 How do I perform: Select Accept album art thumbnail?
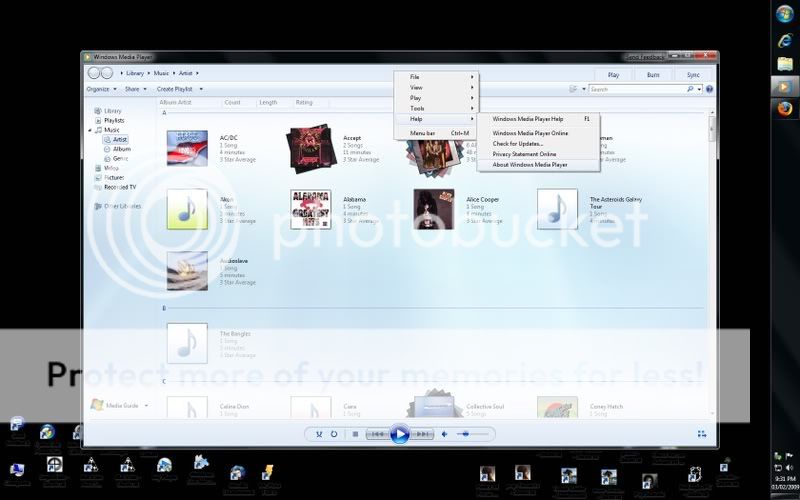coord(311,149)
